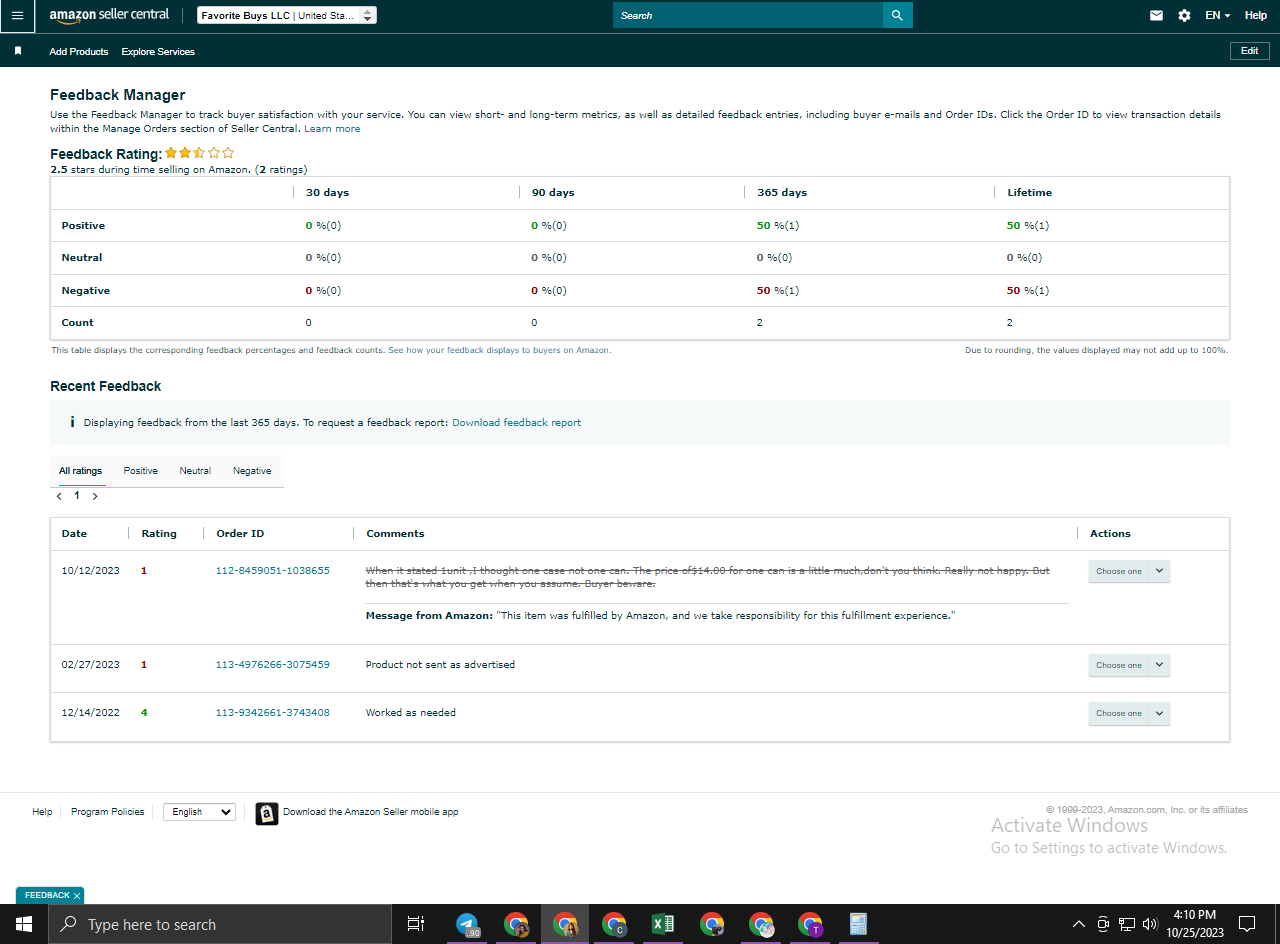Click the network tray icon
Viewport: 1280px width, 944px height.
[1127, 924]
